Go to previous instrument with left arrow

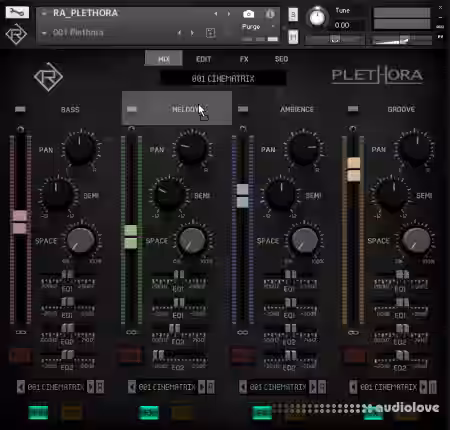click(x=216, y=14)
